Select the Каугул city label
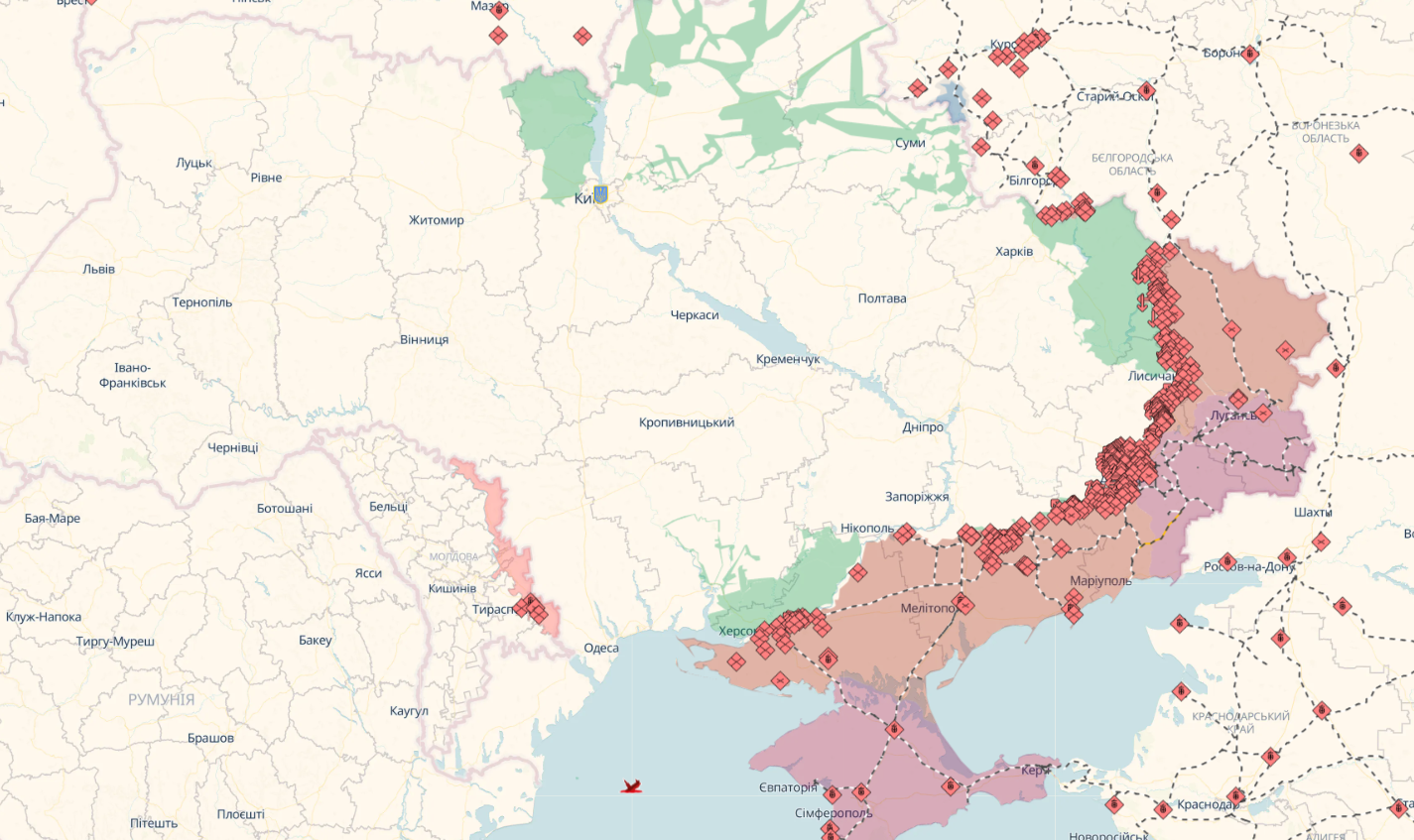The height and width of the screenshot is (840, 1414). 409,711
